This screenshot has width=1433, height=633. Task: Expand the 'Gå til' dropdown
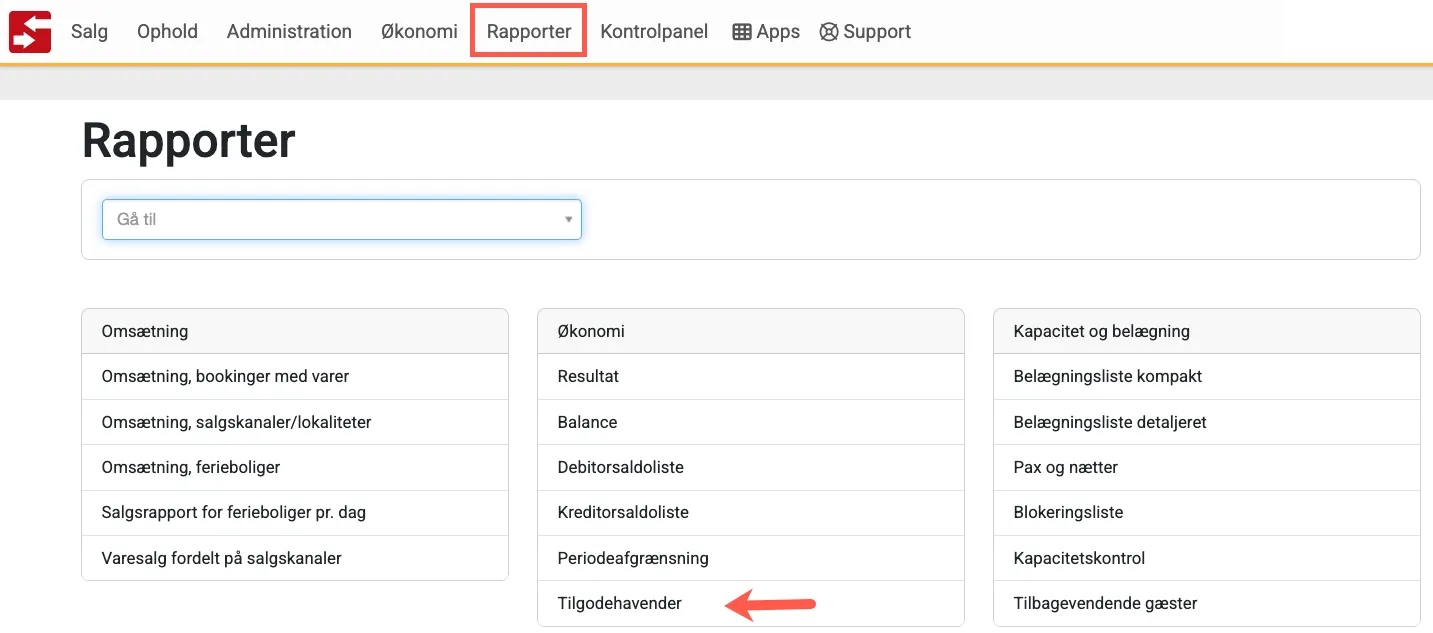tap(342, 219)
